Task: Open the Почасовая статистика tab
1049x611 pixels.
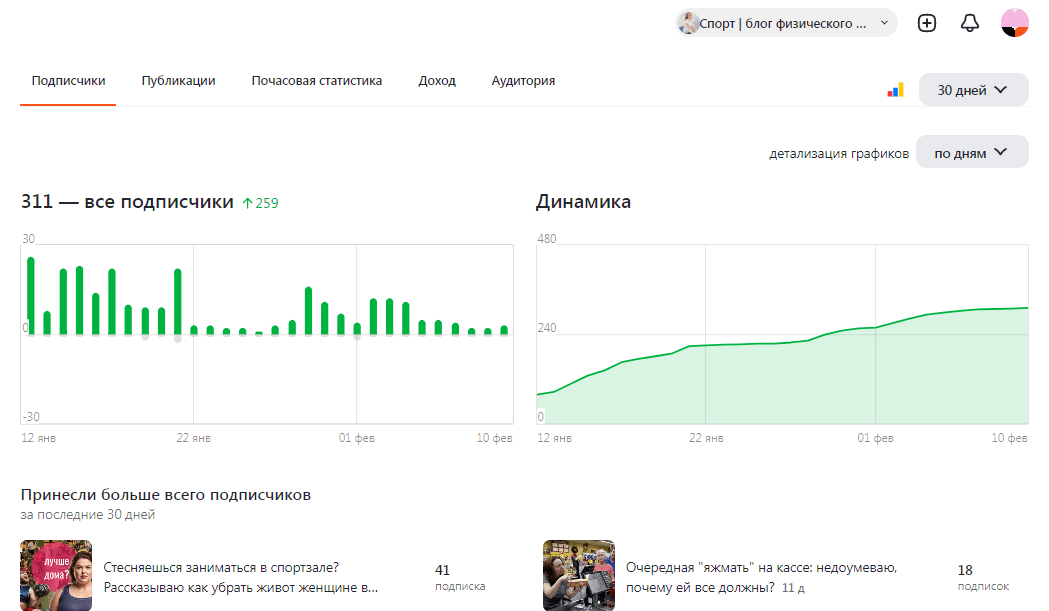Action: [x=316, y=81]
